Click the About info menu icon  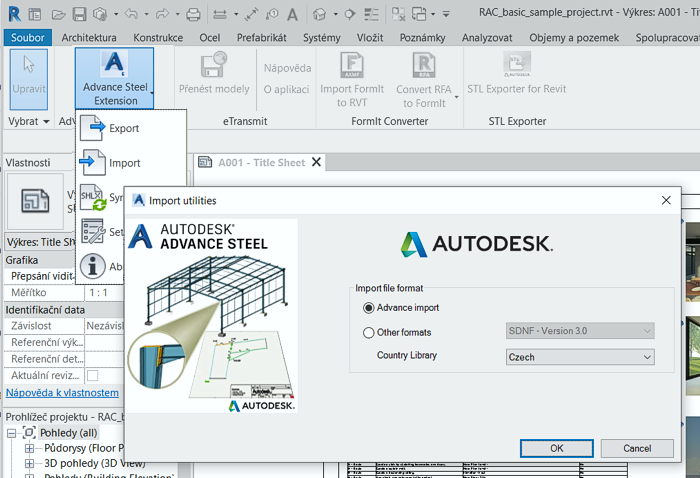92,266
